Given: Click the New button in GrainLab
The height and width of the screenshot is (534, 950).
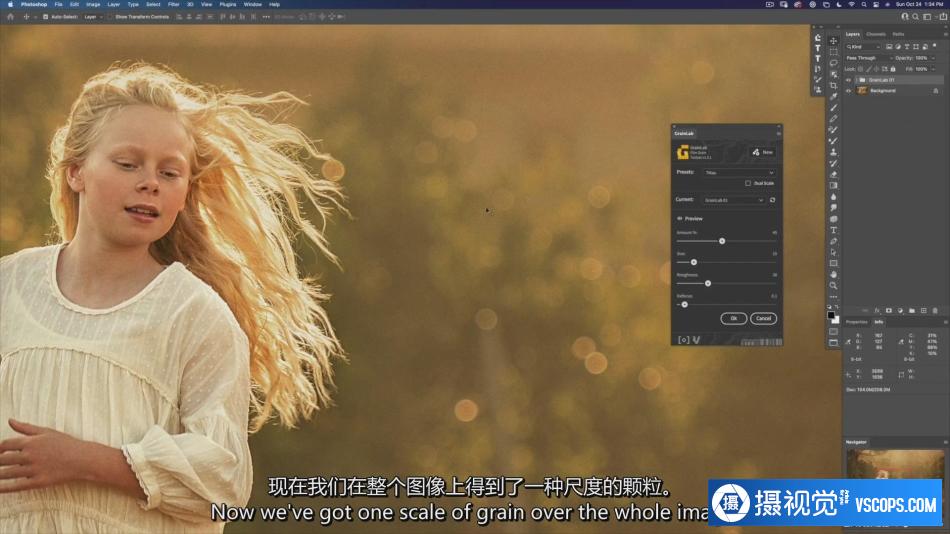Looking at the screenshot, I should pyautogui.click(x=763, y=152).
